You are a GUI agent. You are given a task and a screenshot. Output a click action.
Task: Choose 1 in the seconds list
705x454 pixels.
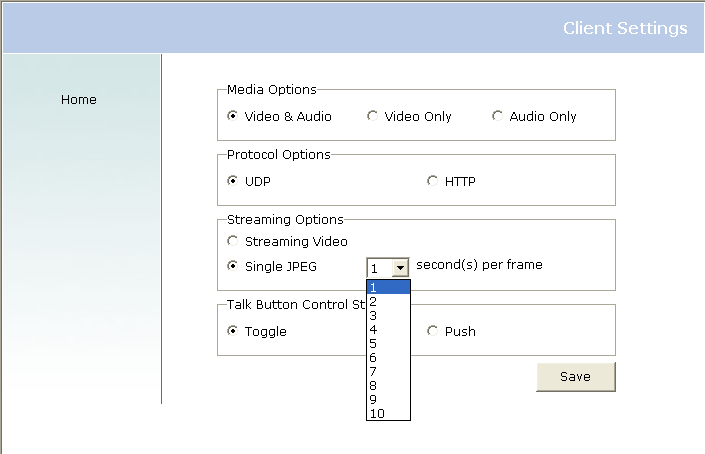click(388, 288)
